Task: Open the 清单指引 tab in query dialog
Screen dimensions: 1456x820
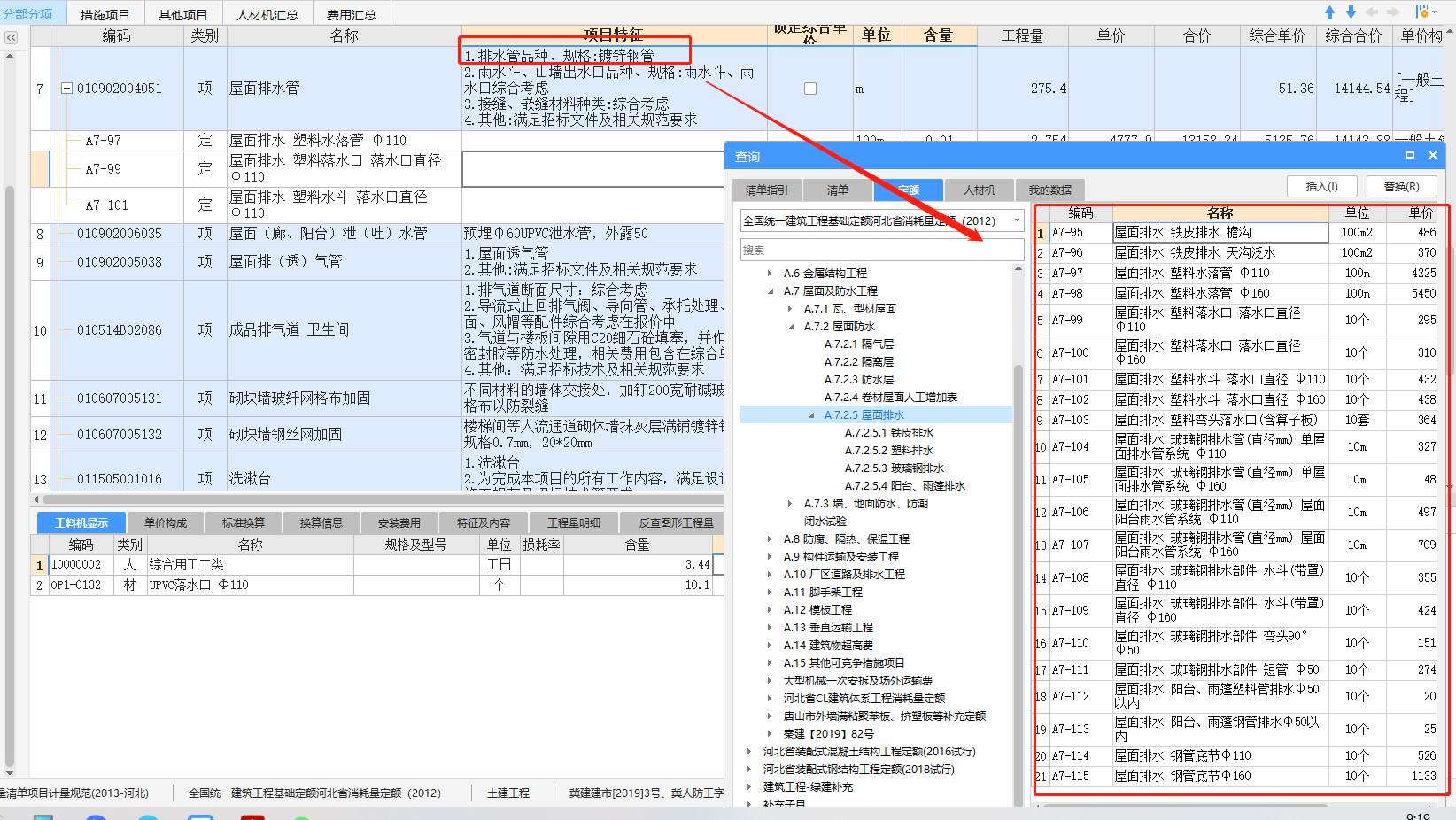Action: (767, 190)
